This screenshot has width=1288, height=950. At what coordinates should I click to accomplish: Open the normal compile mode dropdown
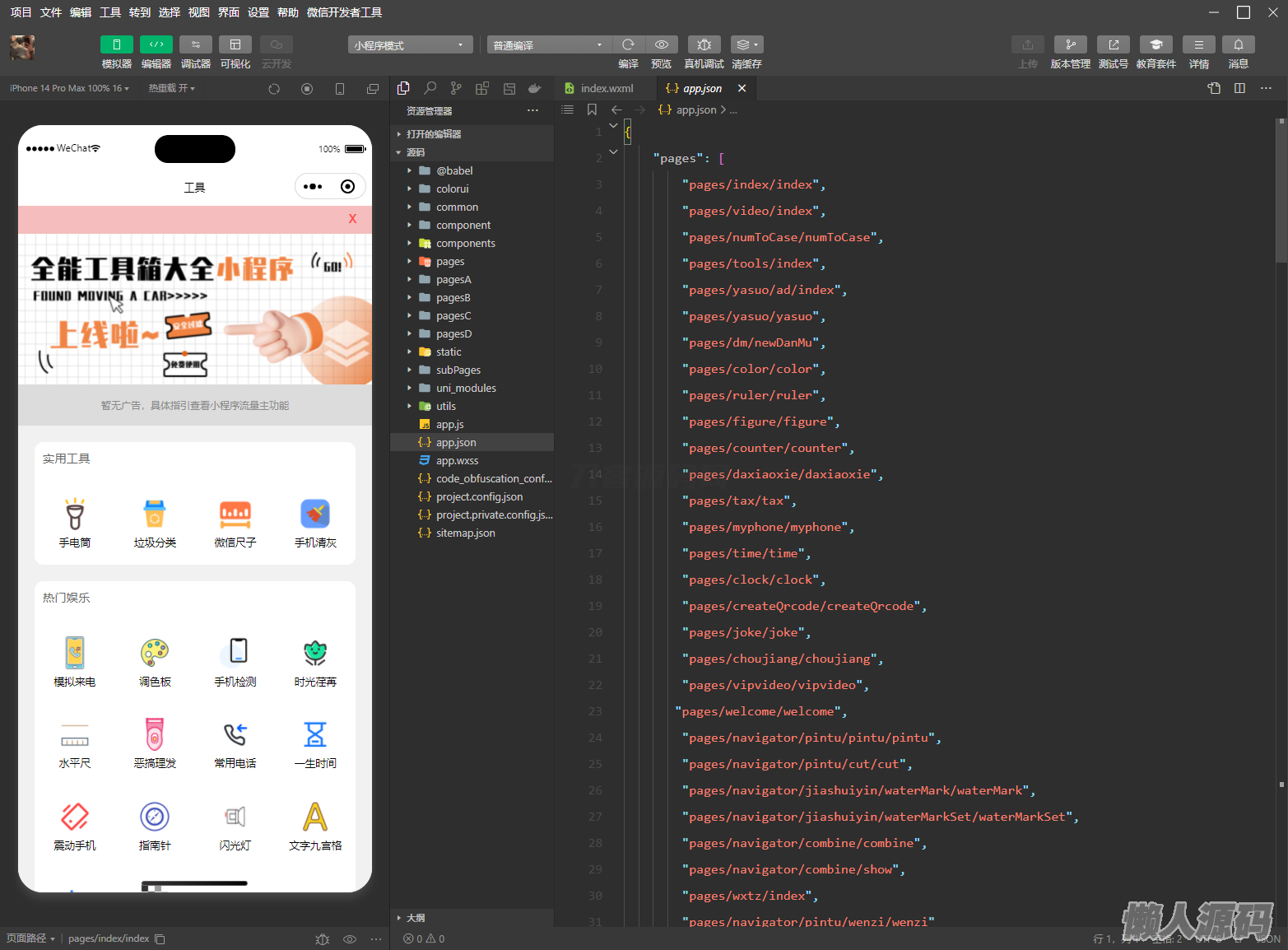pyautogui.click(x=547, y=45)
